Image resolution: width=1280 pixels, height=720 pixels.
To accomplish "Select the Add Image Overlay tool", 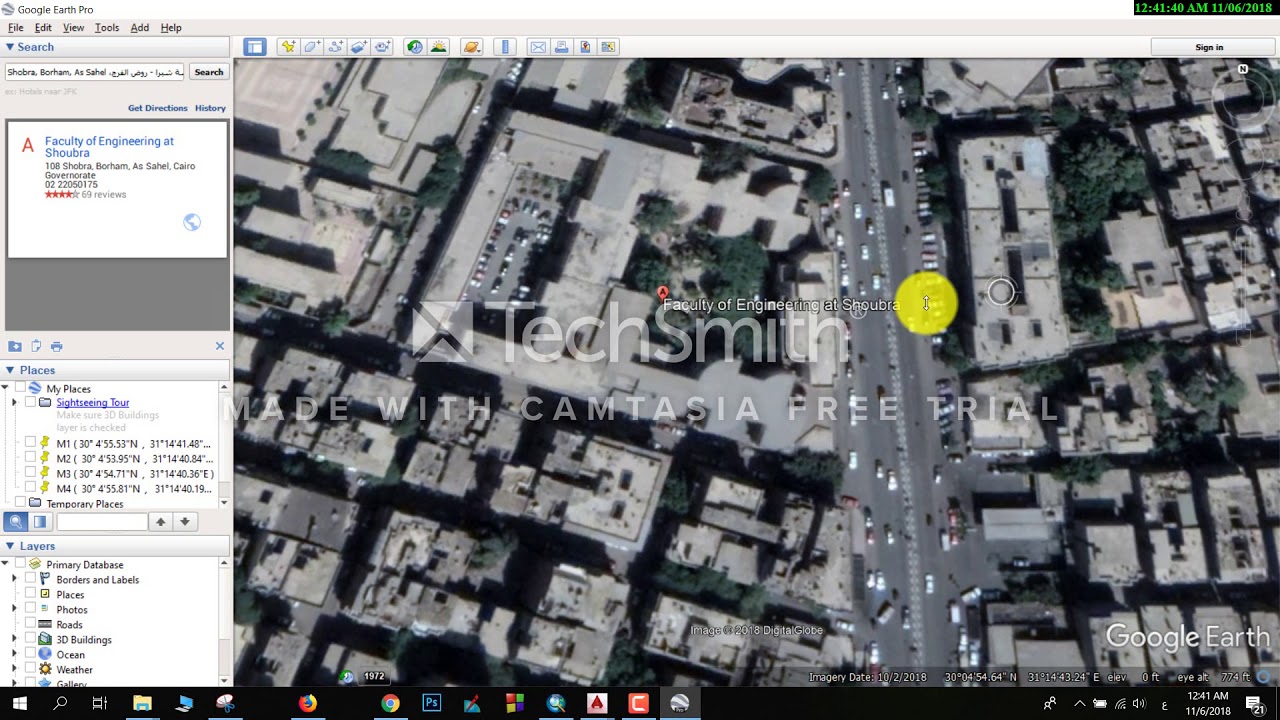I will [359, 47].
